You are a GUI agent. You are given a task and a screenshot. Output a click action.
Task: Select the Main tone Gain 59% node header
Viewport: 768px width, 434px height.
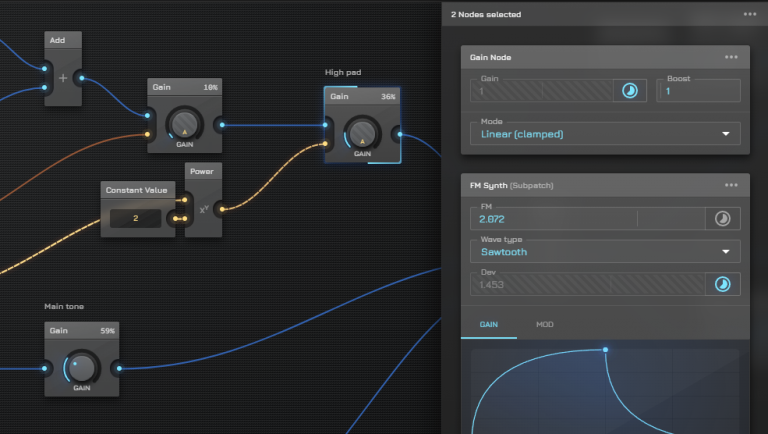click(x=82, y=331)
